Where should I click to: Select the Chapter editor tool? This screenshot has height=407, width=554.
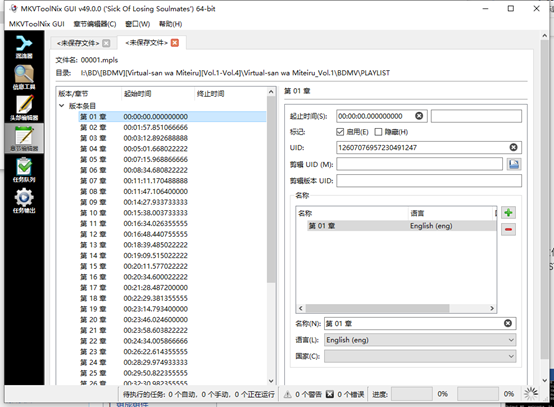24,138
